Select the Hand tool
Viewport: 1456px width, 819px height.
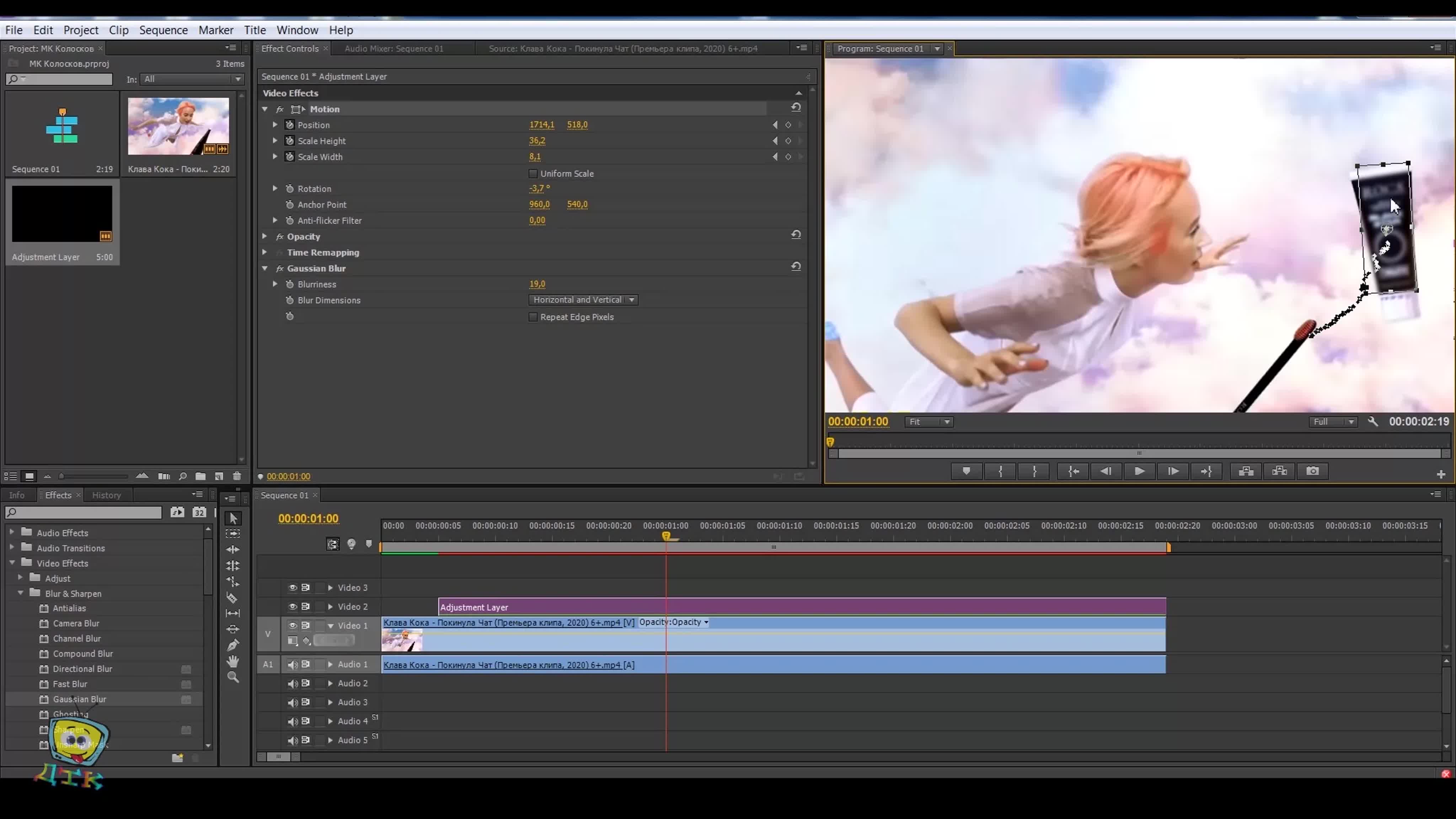point(233,661)
